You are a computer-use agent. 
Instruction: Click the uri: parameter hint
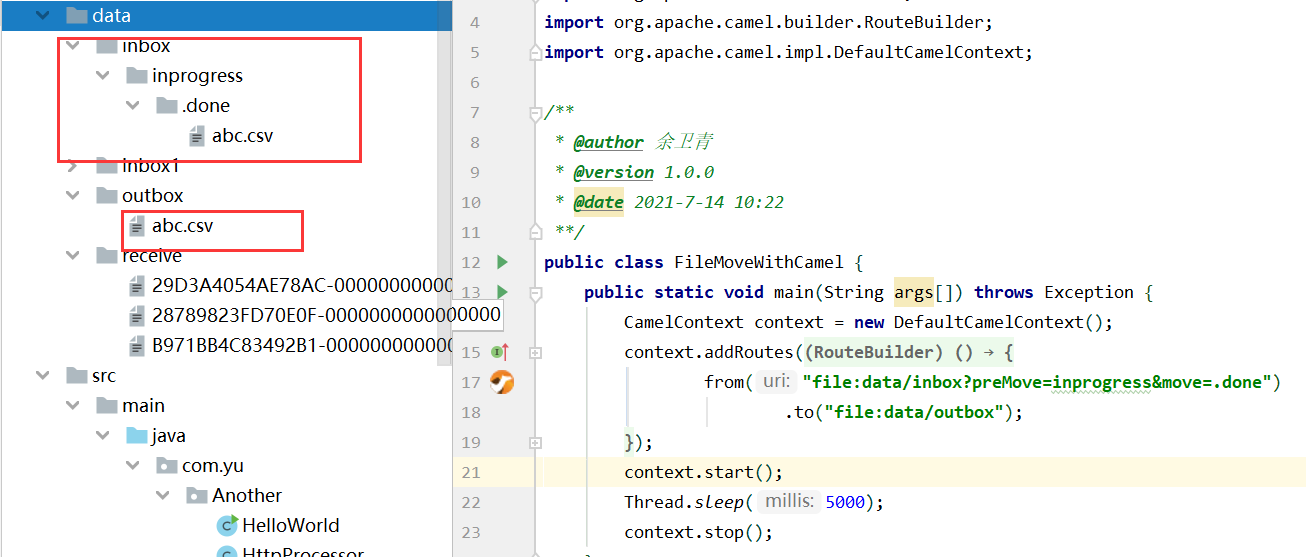click(x=777, y=382)
